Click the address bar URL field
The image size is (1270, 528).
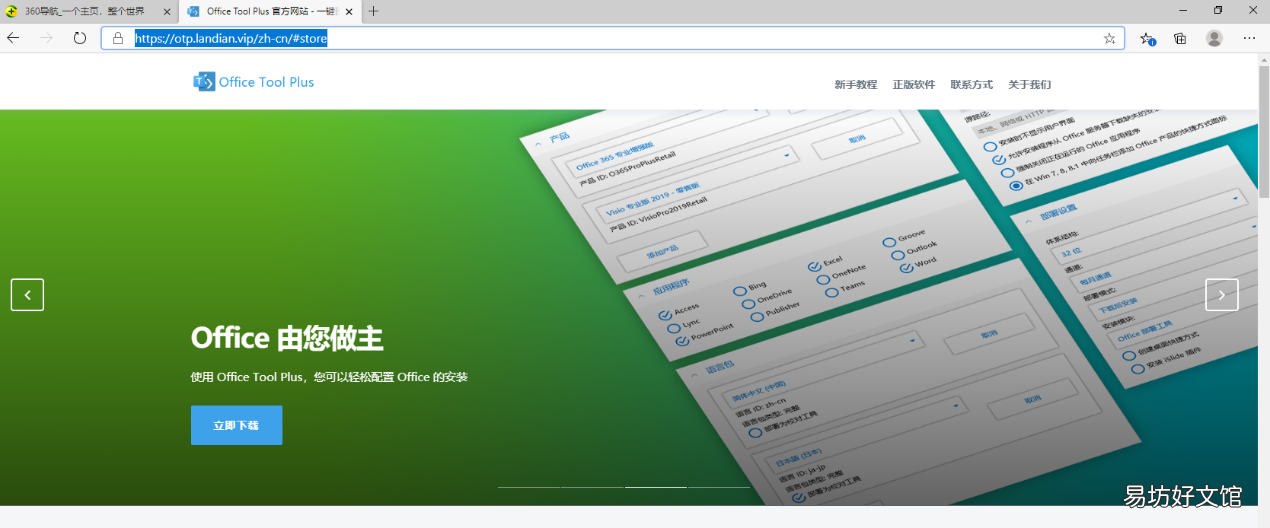pyautogui.click(x=612, y=39)
